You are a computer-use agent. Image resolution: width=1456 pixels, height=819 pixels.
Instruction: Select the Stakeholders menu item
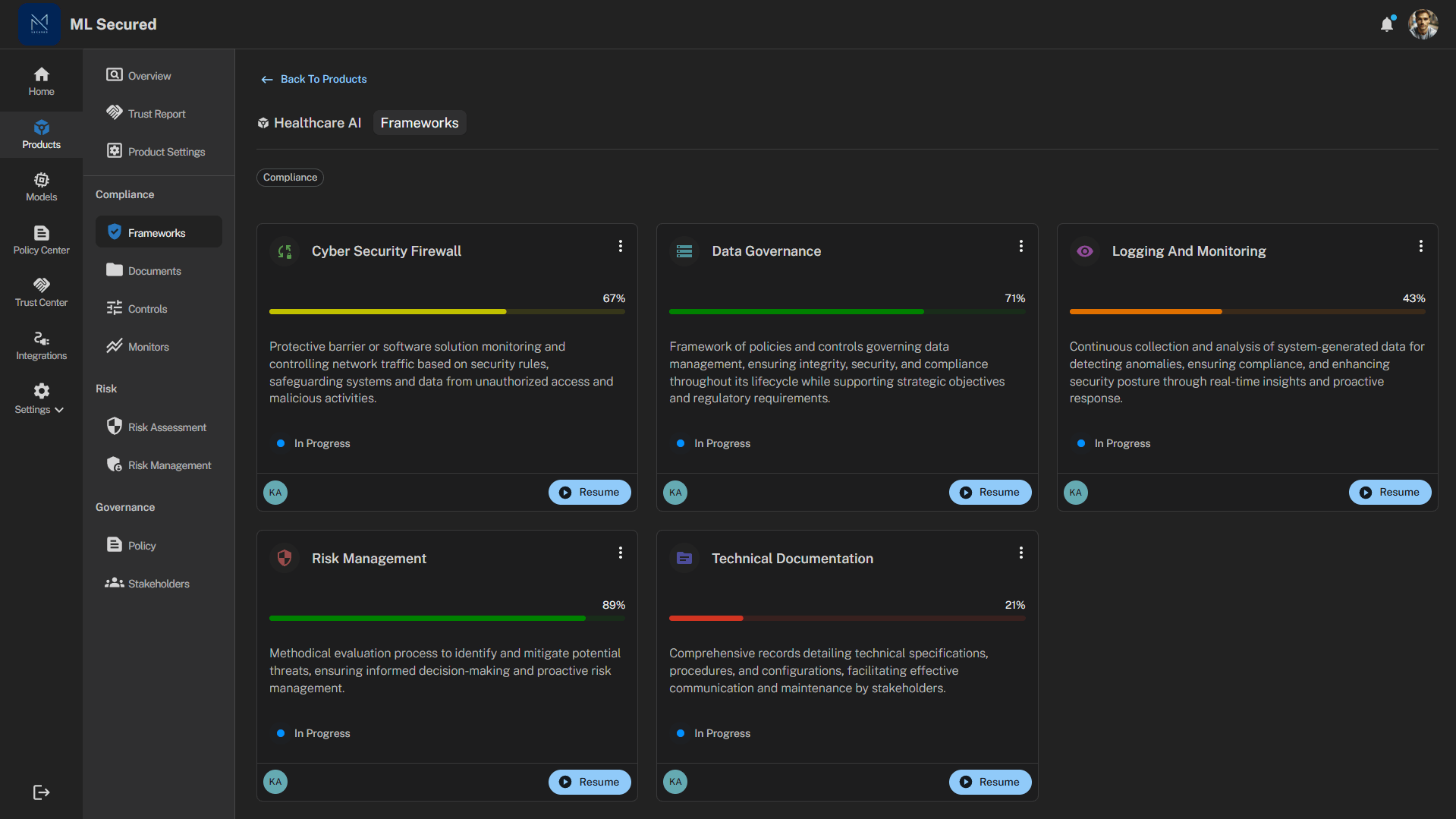(158, 584)
